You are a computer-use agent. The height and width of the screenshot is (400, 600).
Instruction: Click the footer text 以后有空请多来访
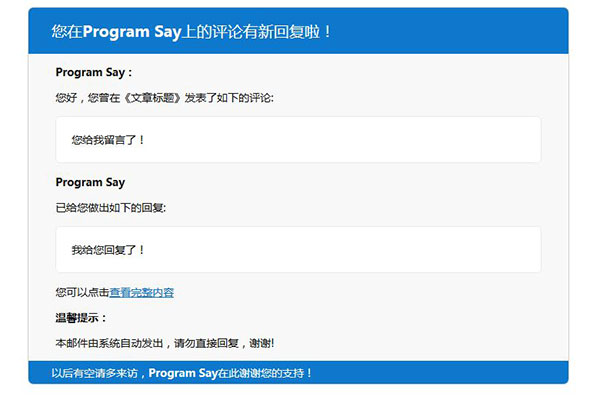(x=95, y=373)
